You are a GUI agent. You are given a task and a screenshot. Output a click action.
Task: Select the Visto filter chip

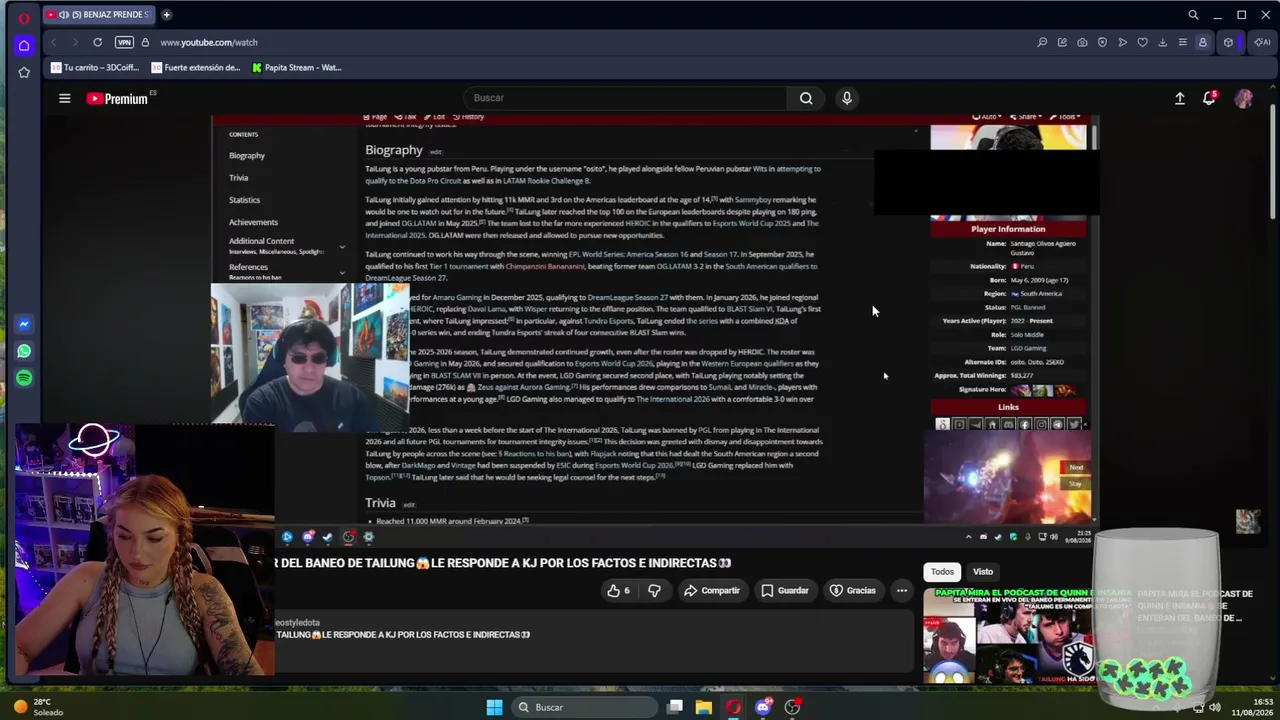pyautogui.click(x=983, y=572)
